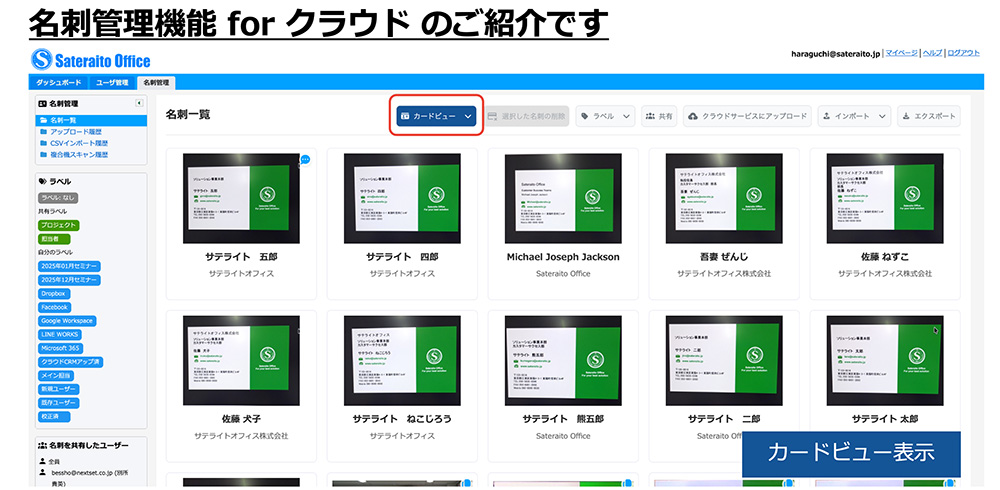
Task: Click the Sateraito Office logo
Action: [91, 60]
